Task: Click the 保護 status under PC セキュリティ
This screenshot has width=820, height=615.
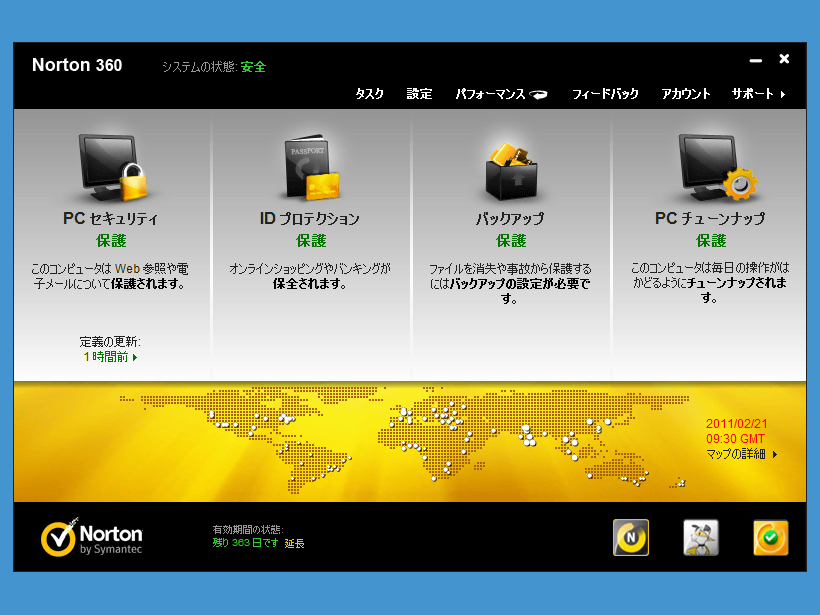Action: pos(111,241)
